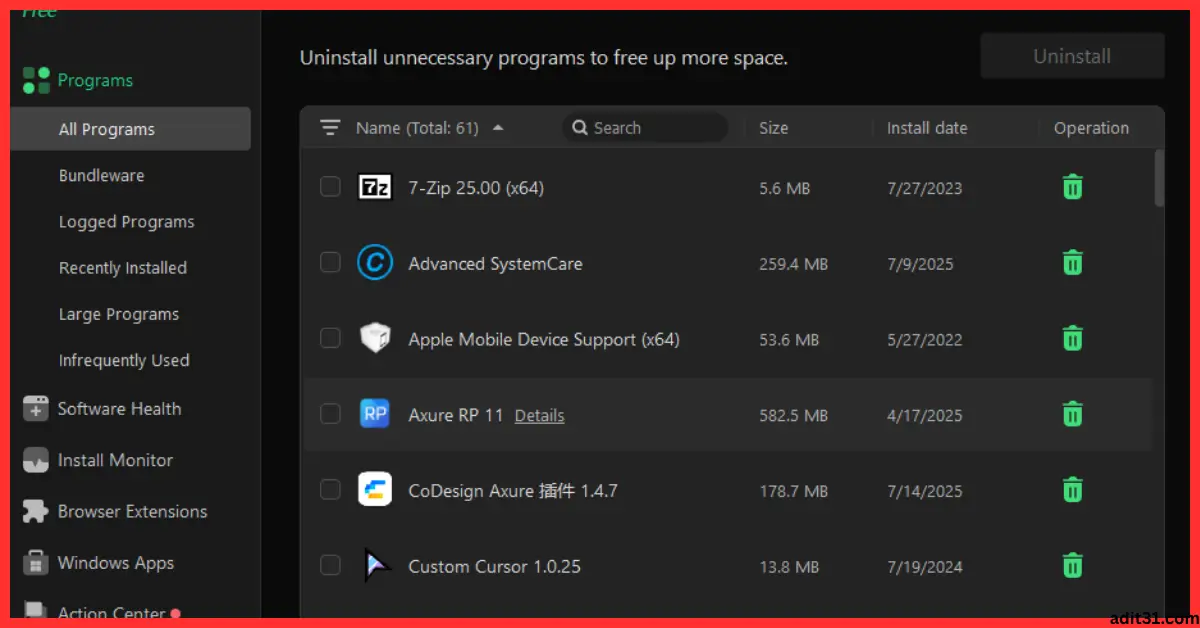Viewport: 1200px width, 628px height.
Task: Tick the Advanced SystemCare checkbox
Action: tap(330, 263)
